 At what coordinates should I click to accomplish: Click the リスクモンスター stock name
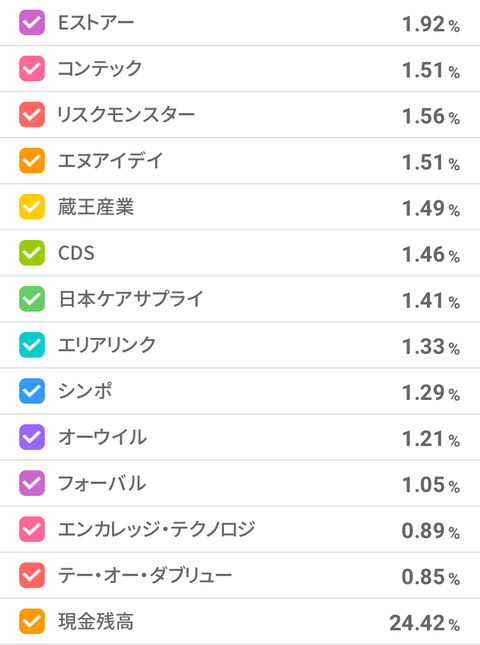click(126, 115)
